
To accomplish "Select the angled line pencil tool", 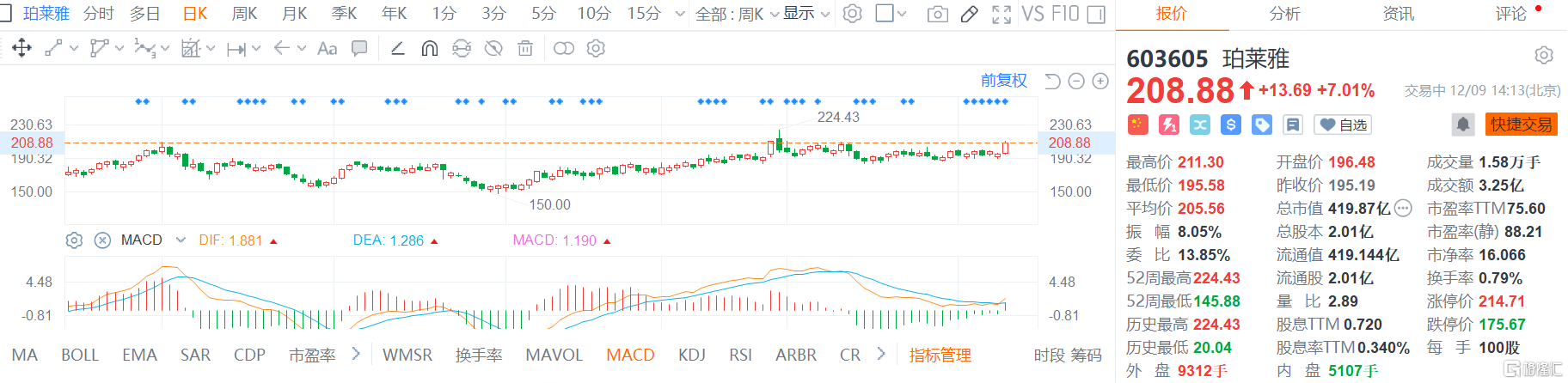I will (397, 48).
